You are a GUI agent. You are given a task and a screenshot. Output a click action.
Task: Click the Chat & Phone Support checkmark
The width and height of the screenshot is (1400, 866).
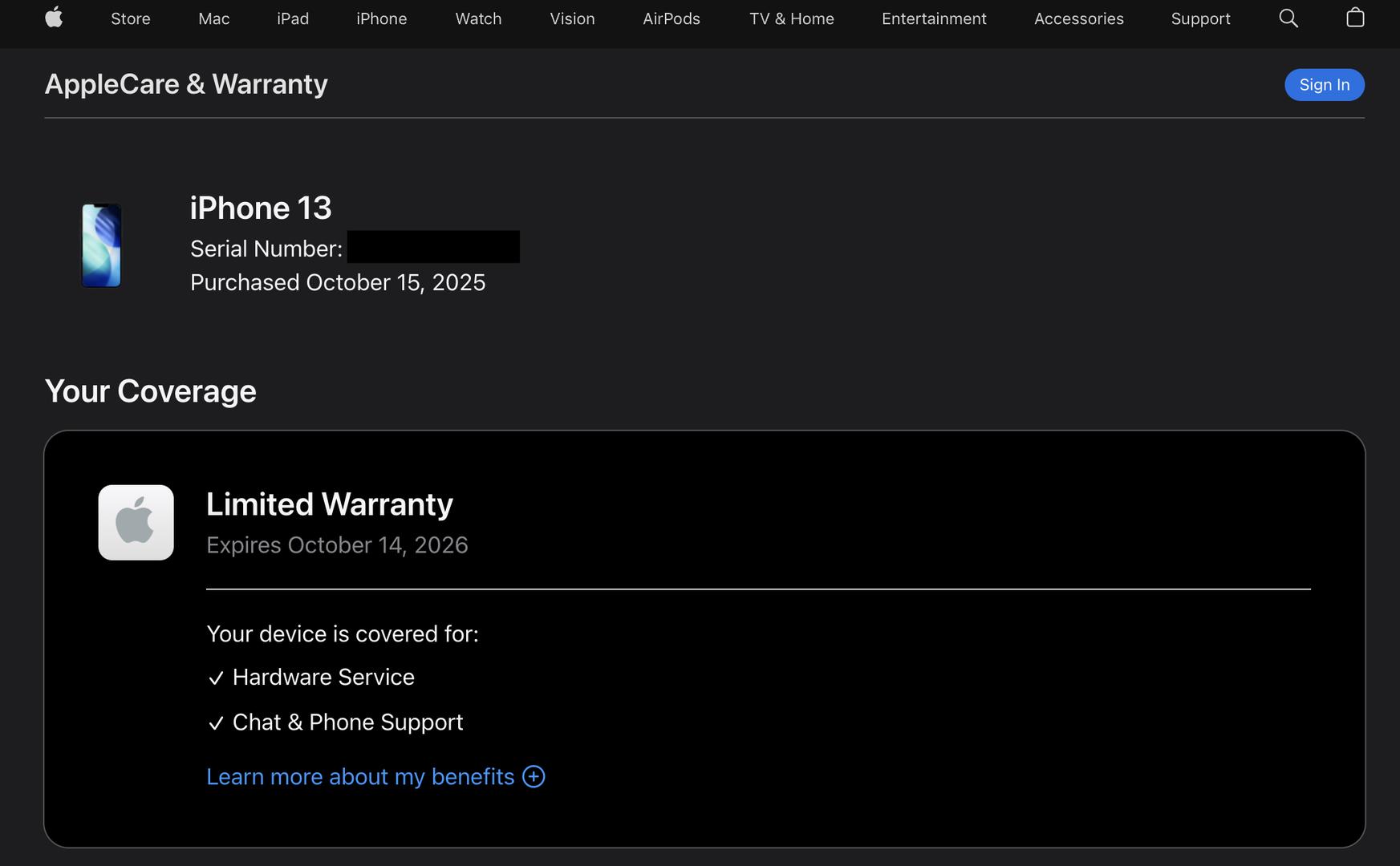tap(215, 723)
